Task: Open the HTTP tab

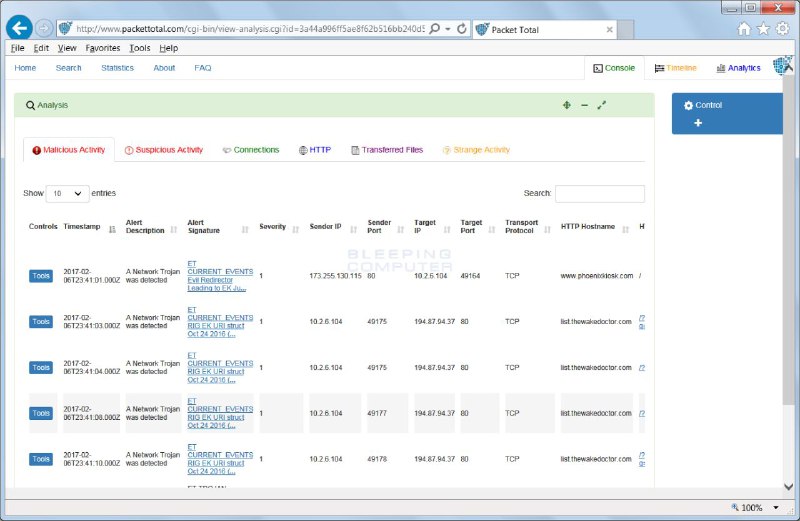Action: (315, 150)
